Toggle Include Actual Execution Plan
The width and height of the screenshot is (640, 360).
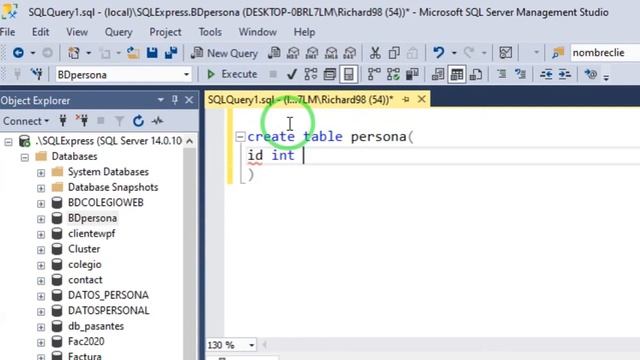tap(374, 74)
